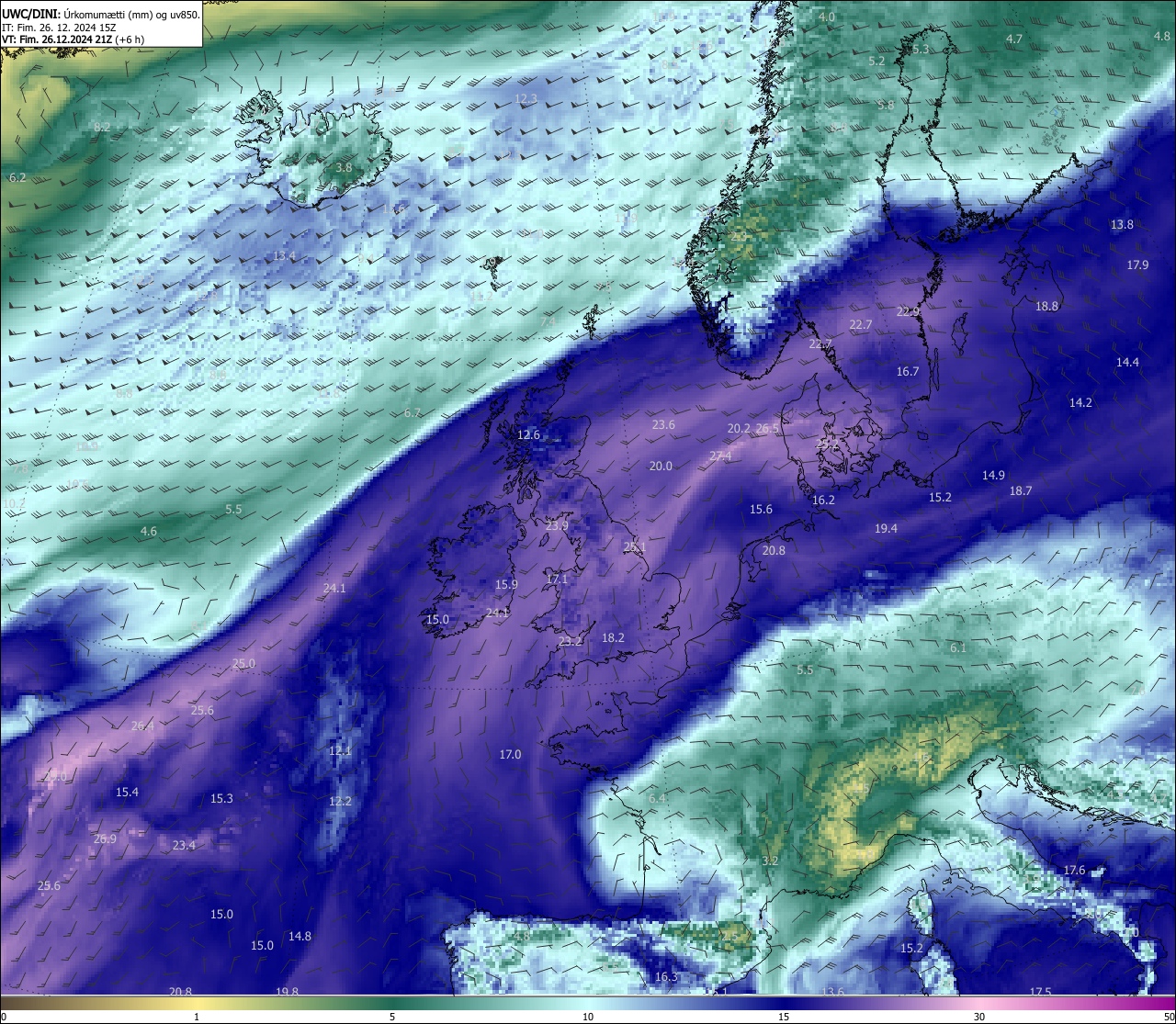
Task: Click the 3.8 value over Iceland
Action: (344, 168)
